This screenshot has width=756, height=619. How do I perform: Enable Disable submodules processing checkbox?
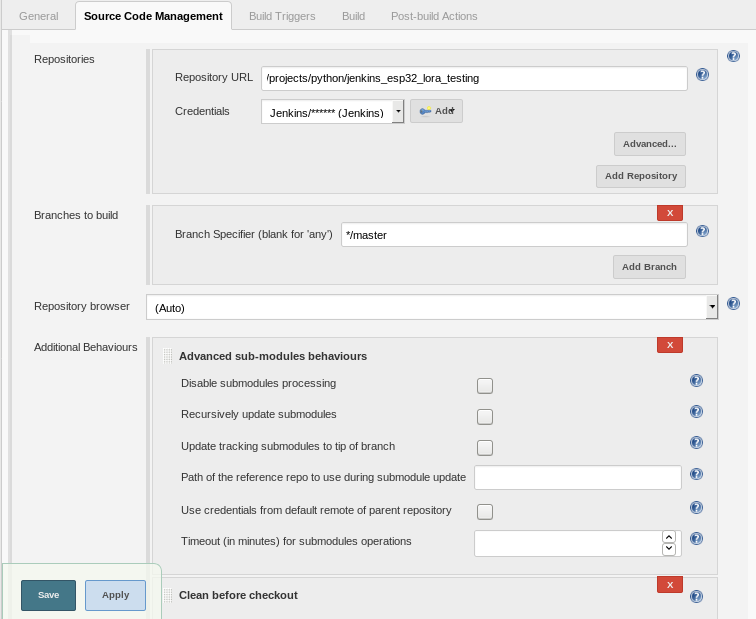tap(485, 386)
